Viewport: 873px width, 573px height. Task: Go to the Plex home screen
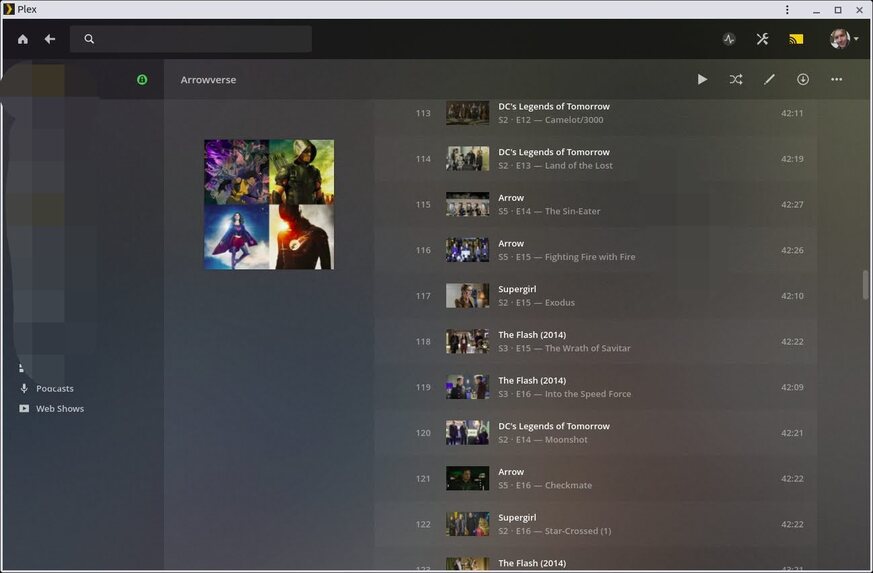[23, 39]
